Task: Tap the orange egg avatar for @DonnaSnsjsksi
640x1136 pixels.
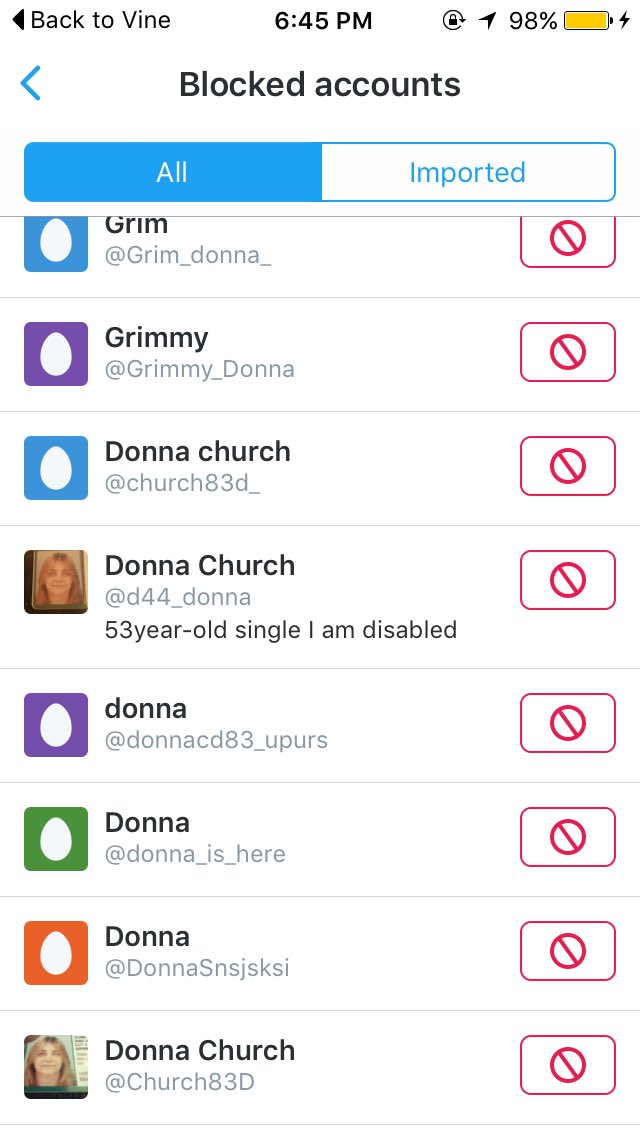Action: pyautogui.click(x=56, y=953)
